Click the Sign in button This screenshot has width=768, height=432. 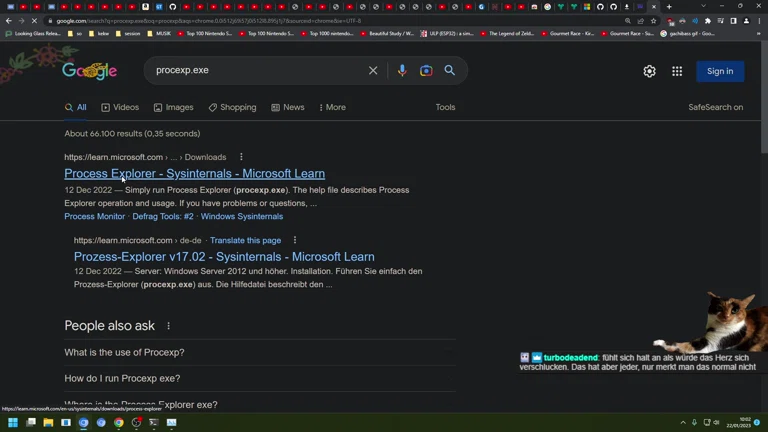tap(720, 71)
